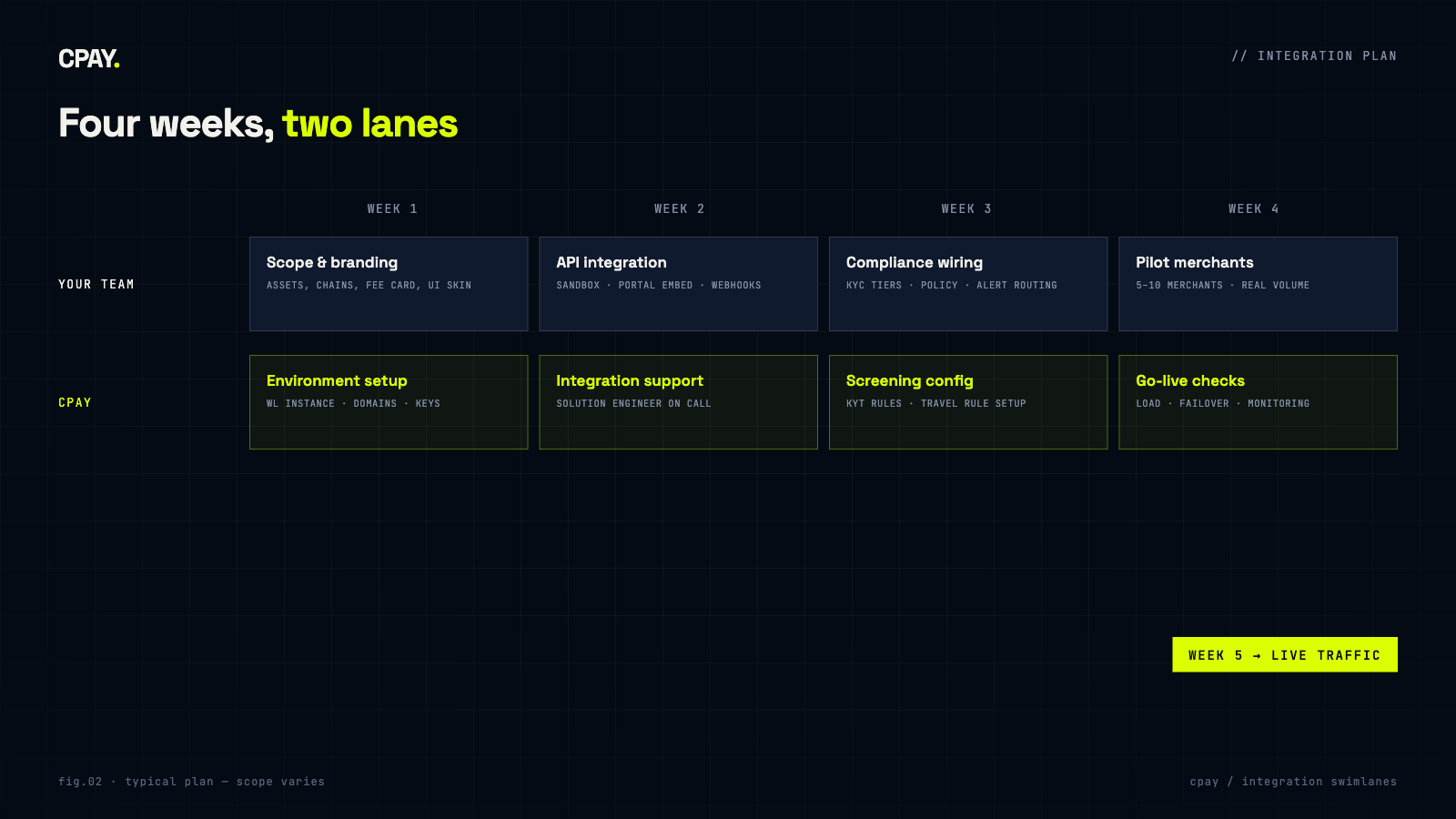Click 'SANDBOX · PORTAL EMBED · WEBHOOKS' text

tap(659, 286)
